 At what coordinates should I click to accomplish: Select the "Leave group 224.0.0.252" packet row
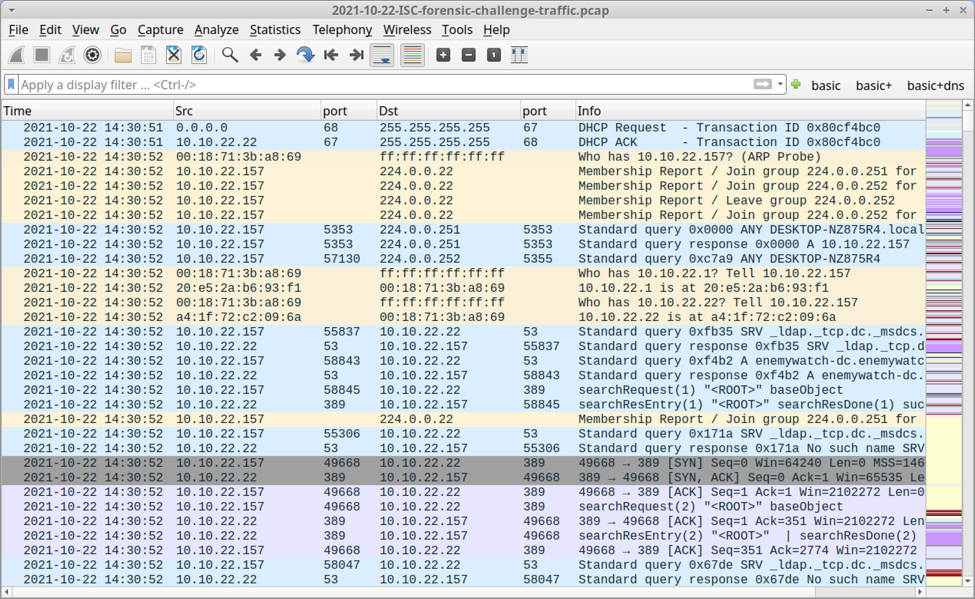pyautogui.click(x=463, y=200)
